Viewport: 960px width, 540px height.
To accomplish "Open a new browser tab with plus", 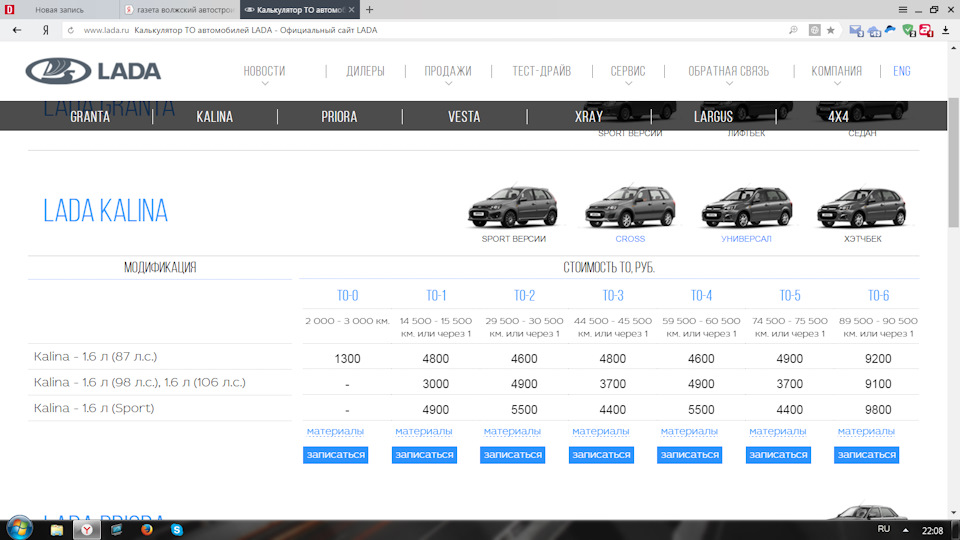I will 369,10.
